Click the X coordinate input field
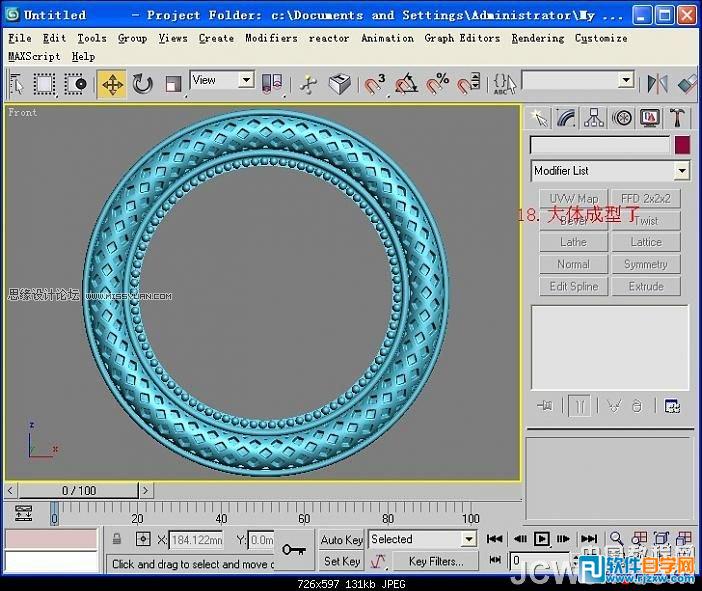The width and height of the screenshot is (702, 591). [198, 540]
